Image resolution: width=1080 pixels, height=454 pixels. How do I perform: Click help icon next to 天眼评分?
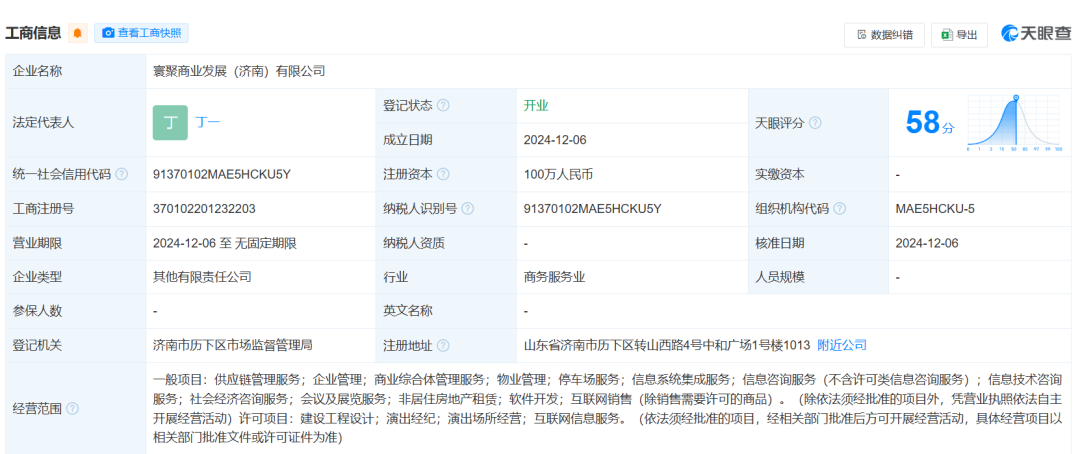(815, 123)
